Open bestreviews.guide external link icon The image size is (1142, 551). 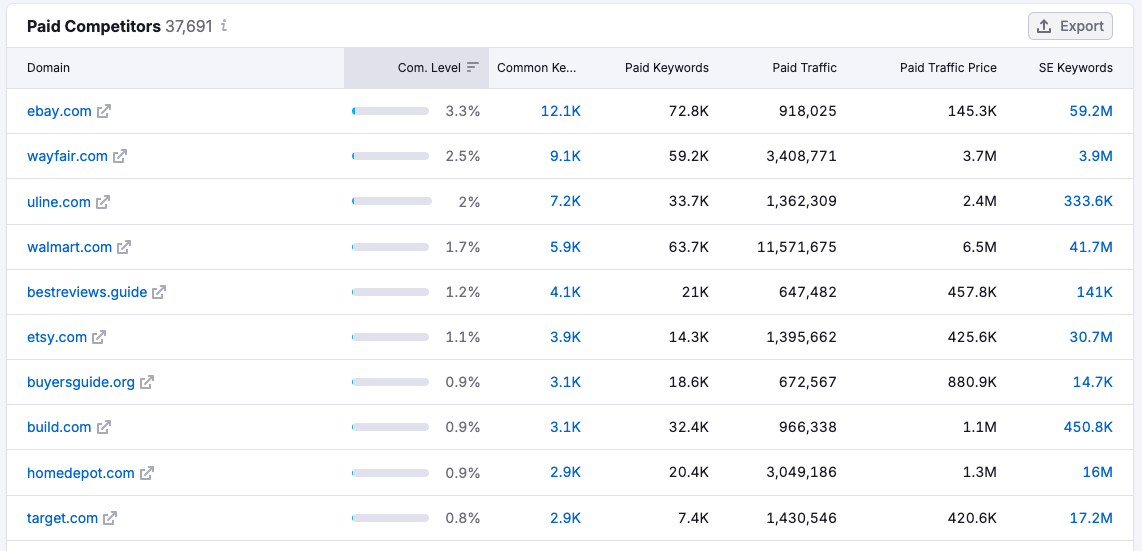click(159, 292)
